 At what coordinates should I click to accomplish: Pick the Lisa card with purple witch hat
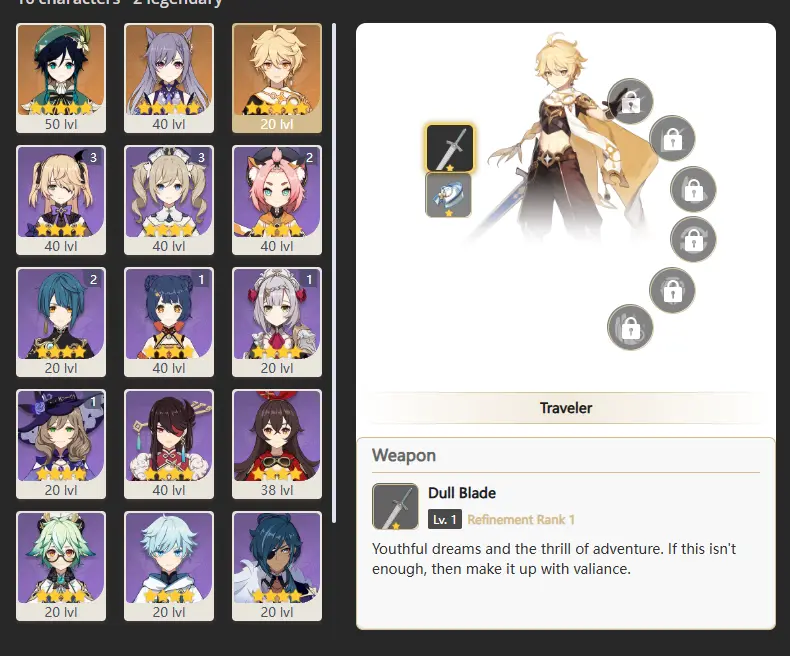point(61,444)
